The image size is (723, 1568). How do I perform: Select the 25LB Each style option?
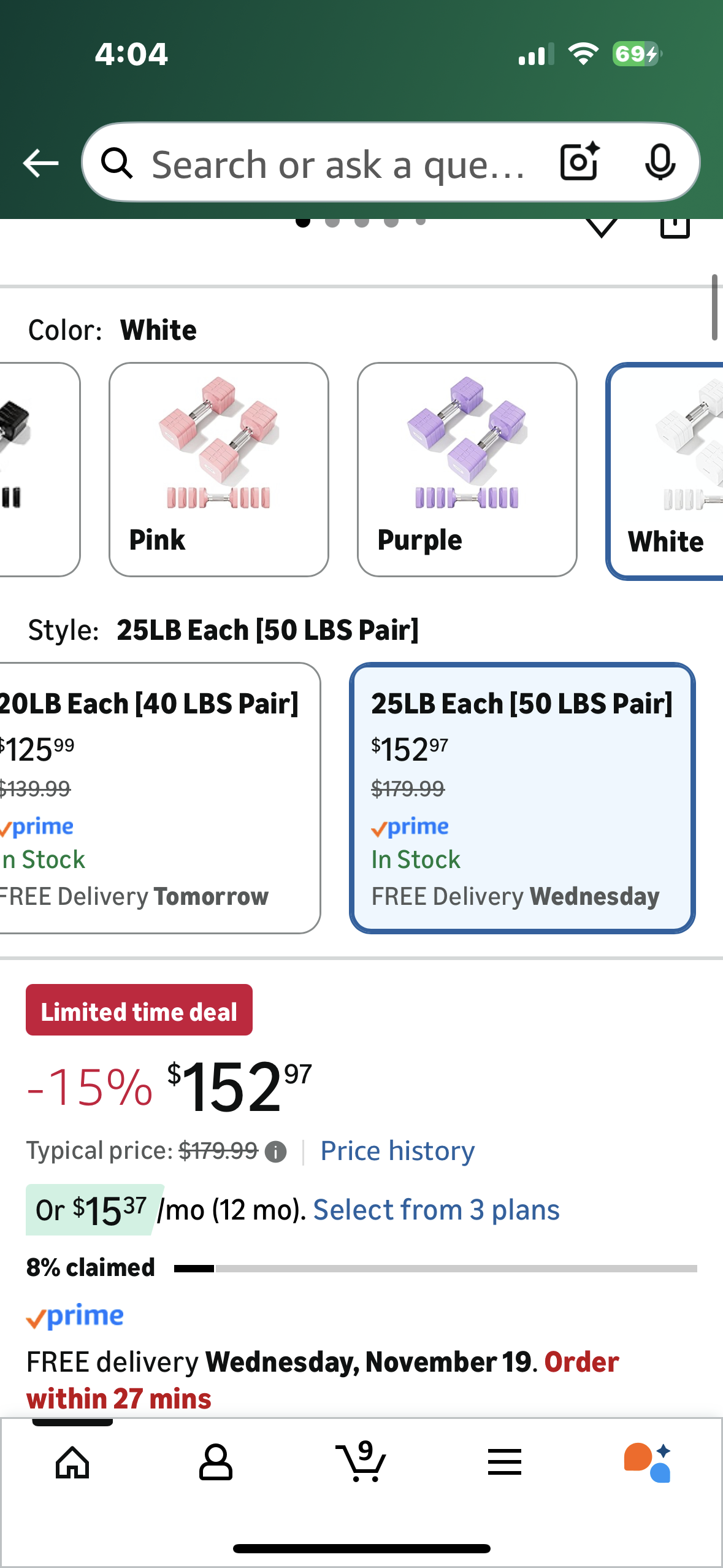[x=522, y=797]
